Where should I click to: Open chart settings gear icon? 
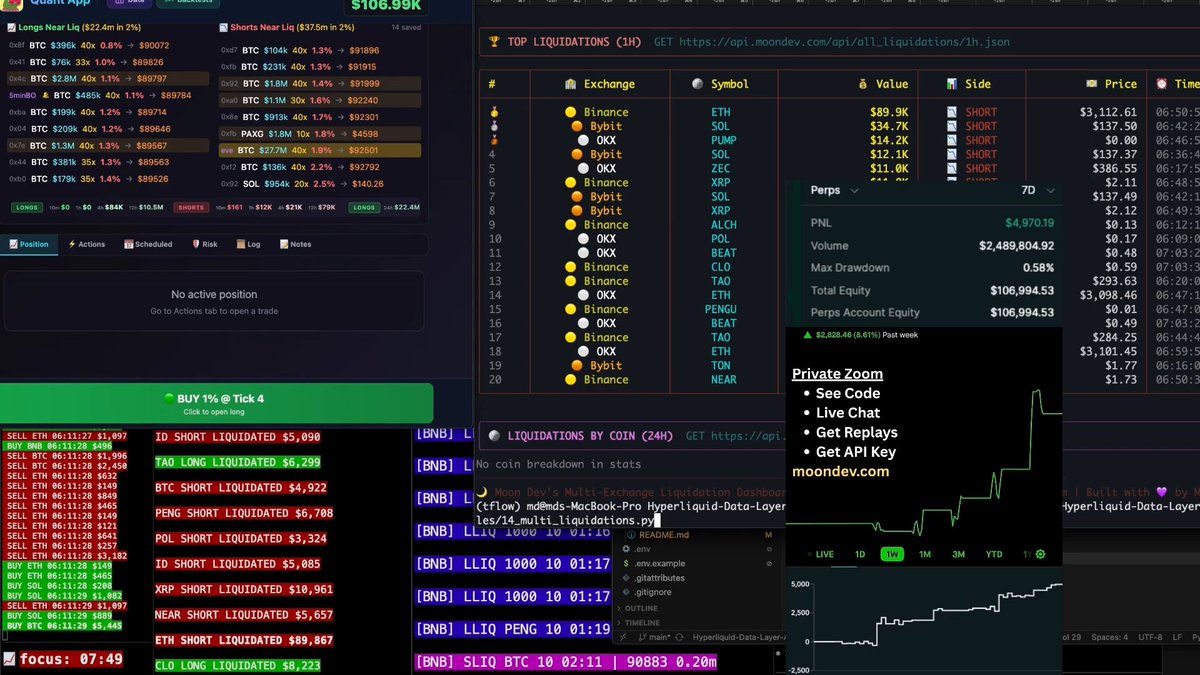[1041, 554]
